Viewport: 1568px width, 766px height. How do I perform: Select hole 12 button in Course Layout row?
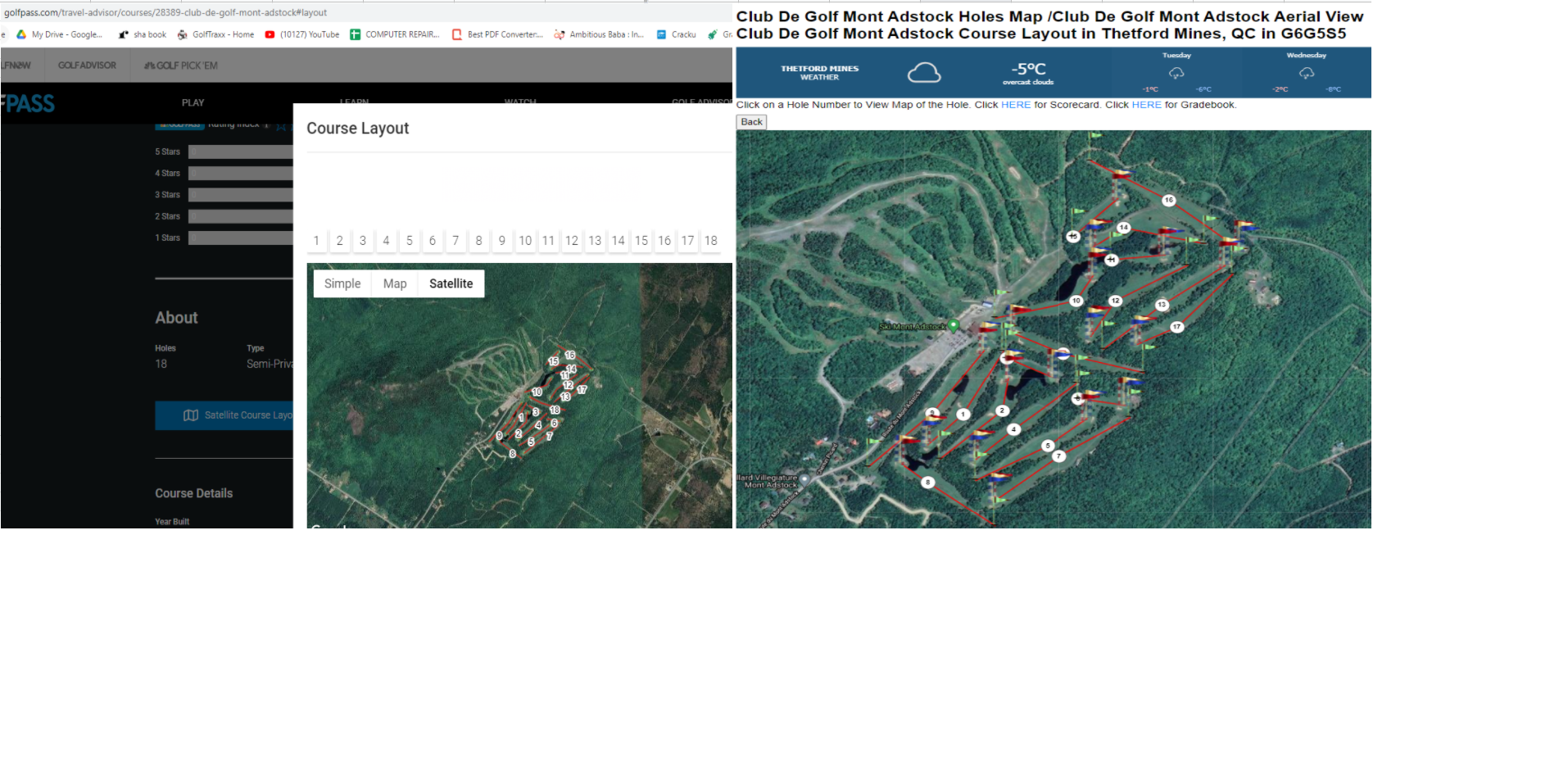click(572, 241)
